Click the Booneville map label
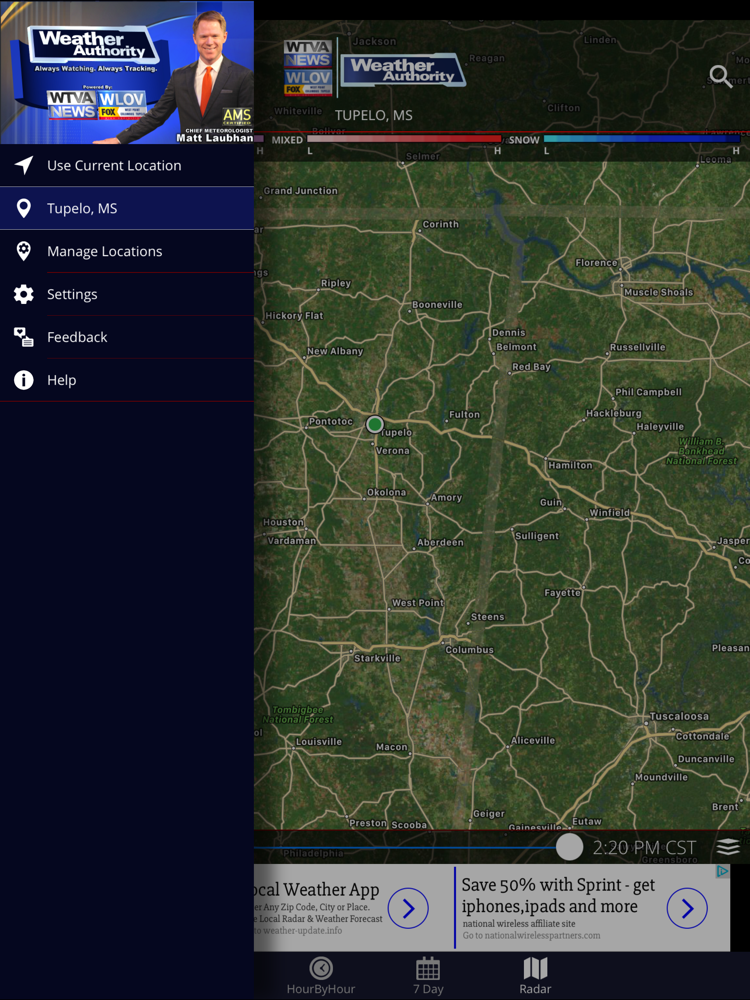750x1000 pixels. pyautogui.click(x=438, y=305)
